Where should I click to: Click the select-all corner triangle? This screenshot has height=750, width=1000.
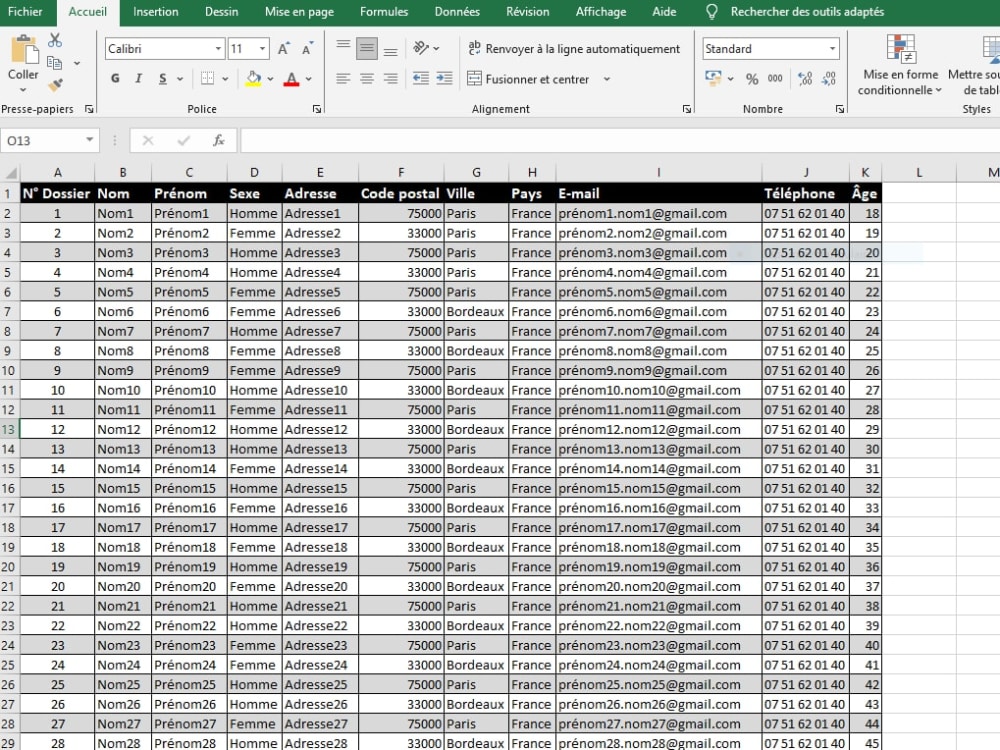pos(10,173)
